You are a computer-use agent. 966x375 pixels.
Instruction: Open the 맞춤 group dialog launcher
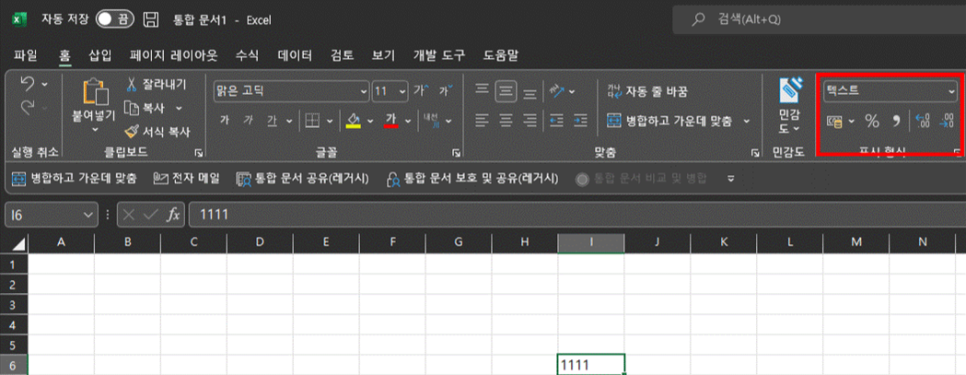[x=755, y=153]
